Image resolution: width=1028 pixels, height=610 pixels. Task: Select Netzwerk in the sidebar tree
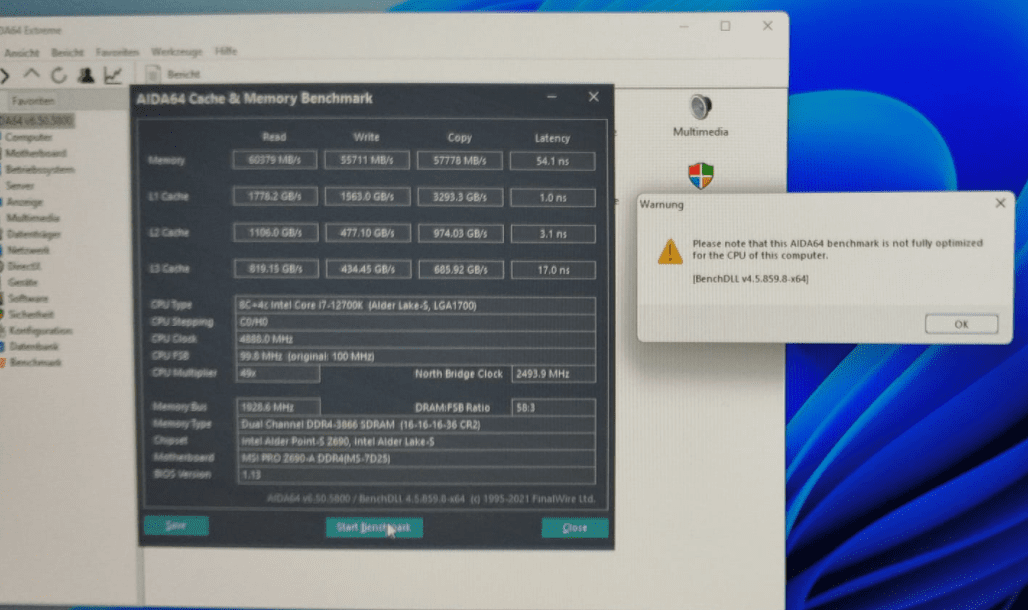coord(29,250)
